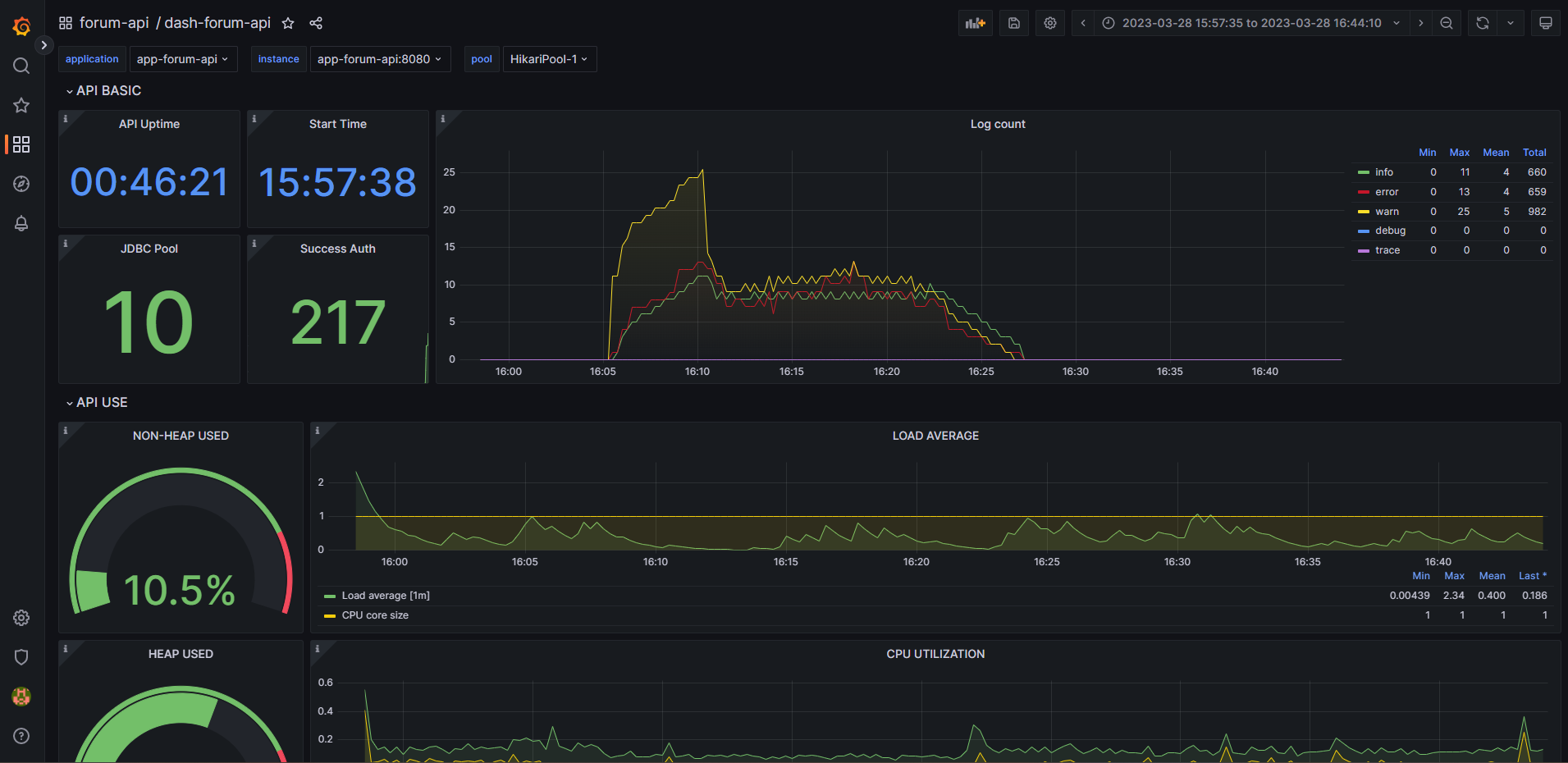Viewport: 1568px width, 763px height.
Task: Open the instance app-forum-api:8080 dropdown
Action: pyautogui.click(x=380, y=59)
